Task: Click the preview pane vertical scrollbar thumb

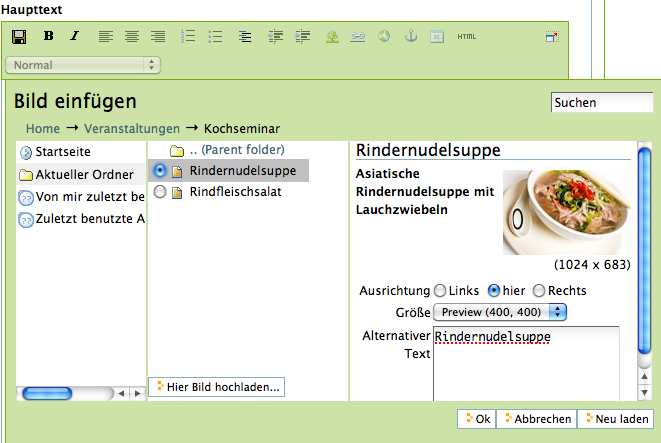Action: coord(644,251)
